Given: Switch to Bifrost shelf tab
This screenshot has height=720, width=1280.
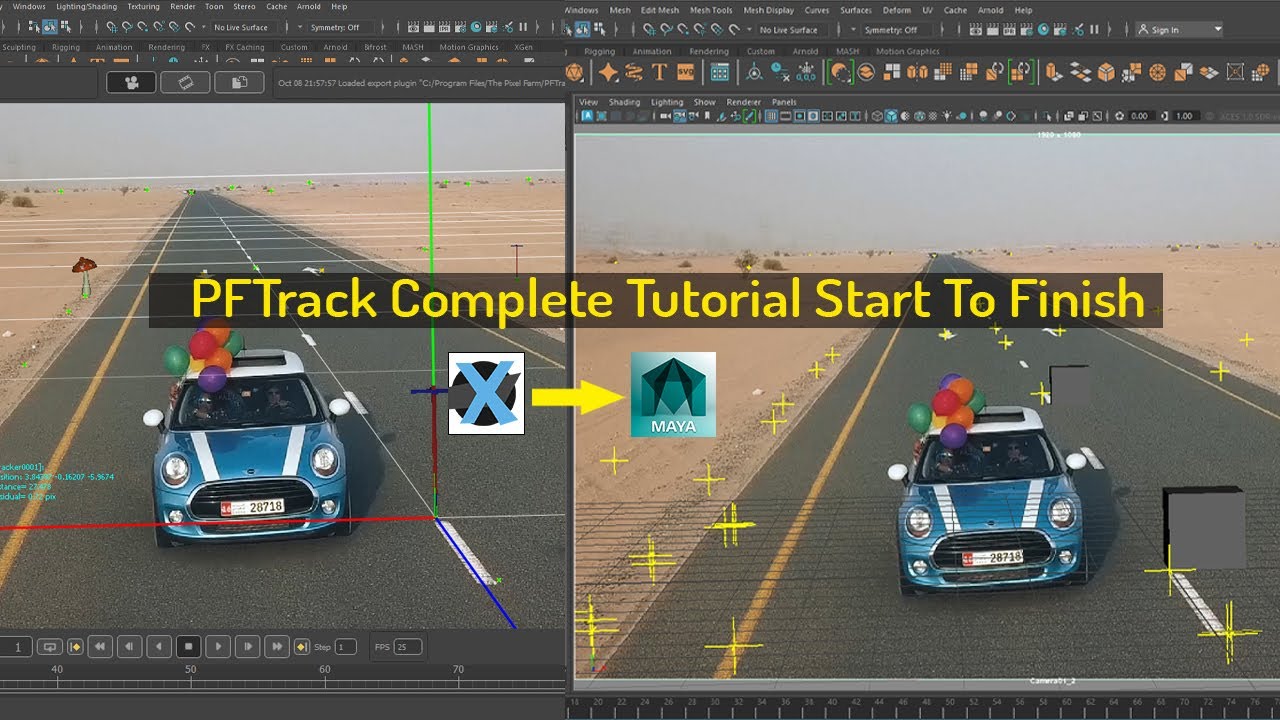Looking at the screenshot, I should click(x=375, y=47).
